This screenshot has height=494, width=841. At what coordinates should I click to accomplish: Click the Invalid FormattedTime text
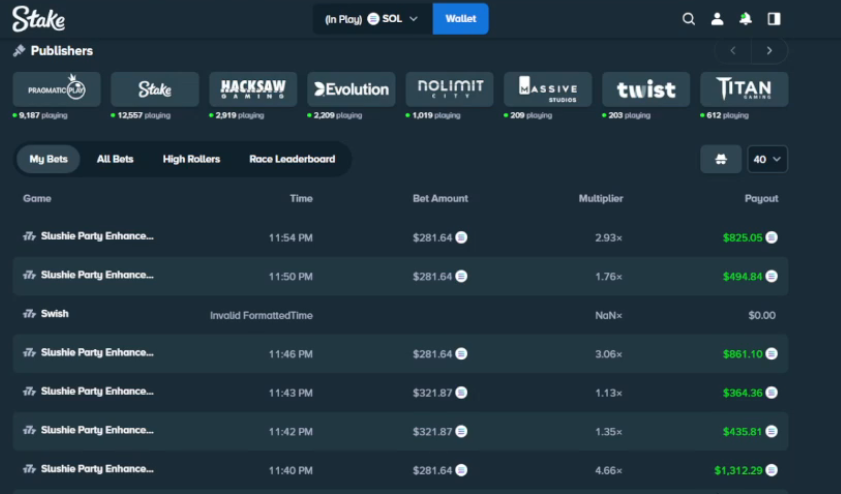[x=261, y=315]
